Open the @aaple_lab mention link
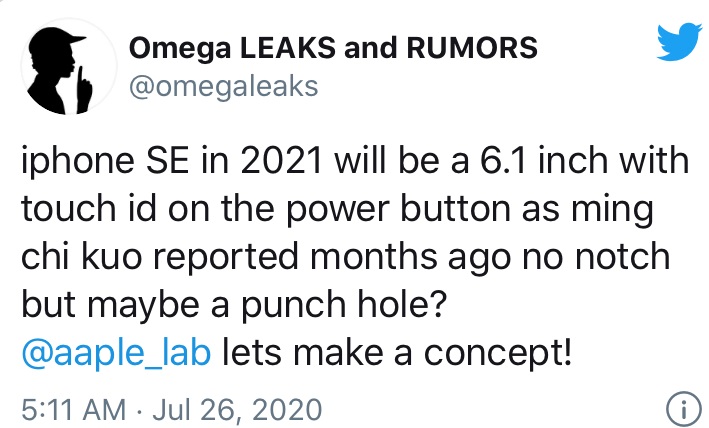Image resolution: width=709 pixels, height=428 pixels. tap(115, 355)
